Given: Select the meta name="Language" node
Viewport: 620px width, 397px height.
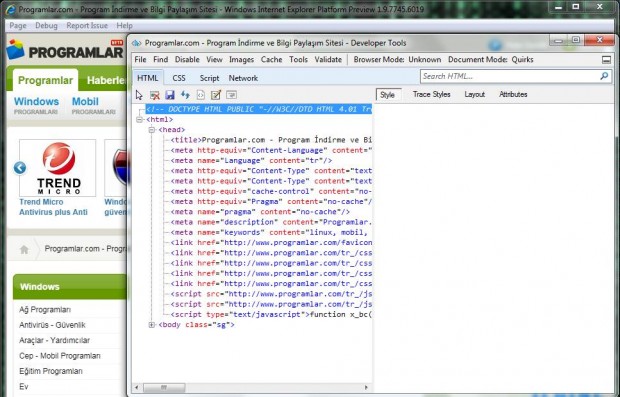Looking at the screenshot, I should 251,161.
